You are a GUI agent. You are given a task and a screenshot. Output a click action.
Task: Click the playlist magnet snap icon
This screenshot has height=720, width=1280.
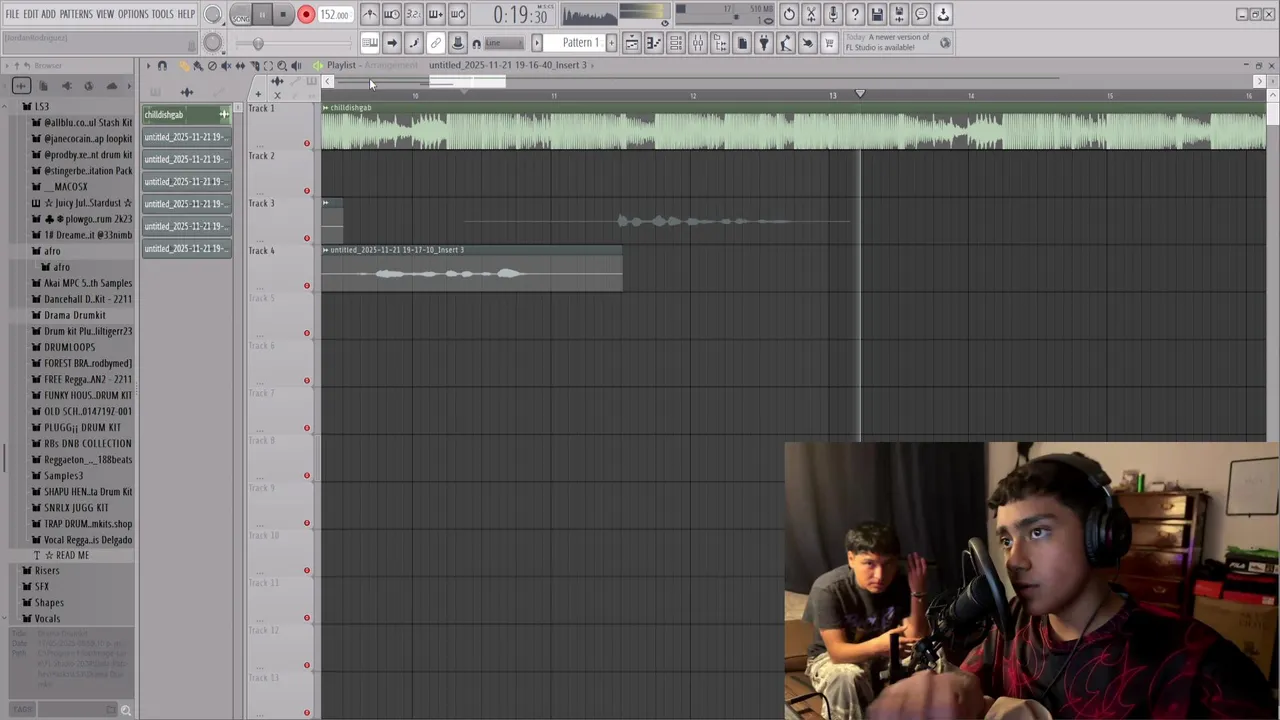pos(162,66)
